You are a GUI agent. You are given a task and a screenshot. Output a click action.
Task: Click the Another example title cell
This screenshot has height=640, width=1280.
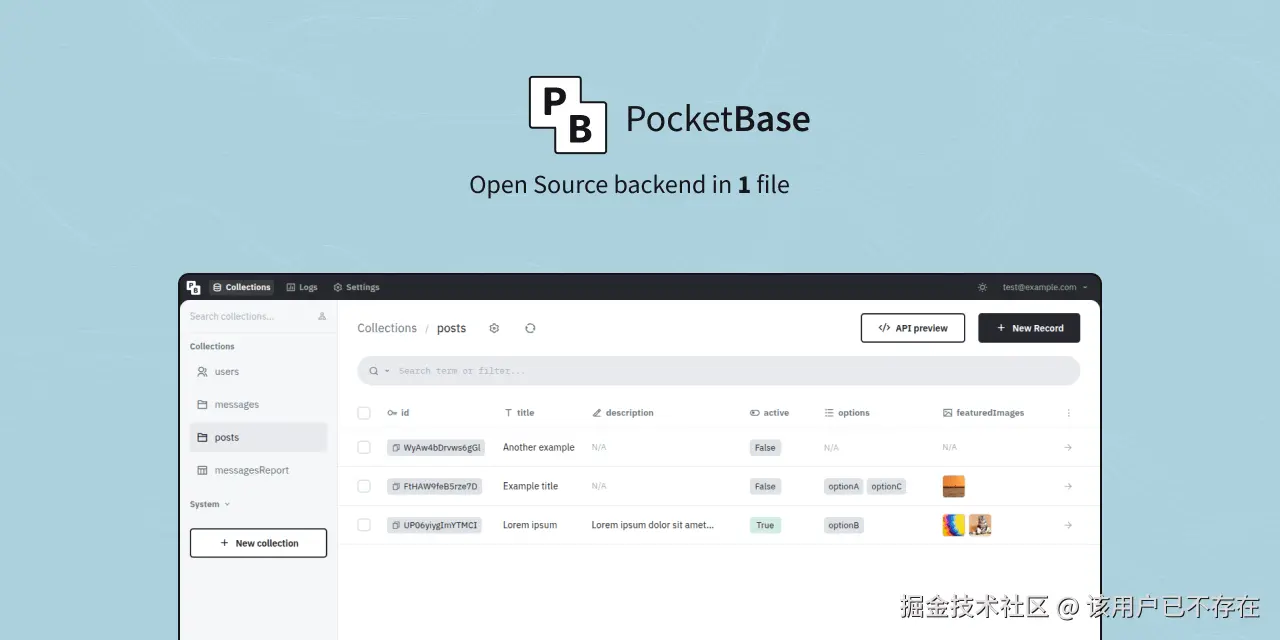[x=539, y=447]
